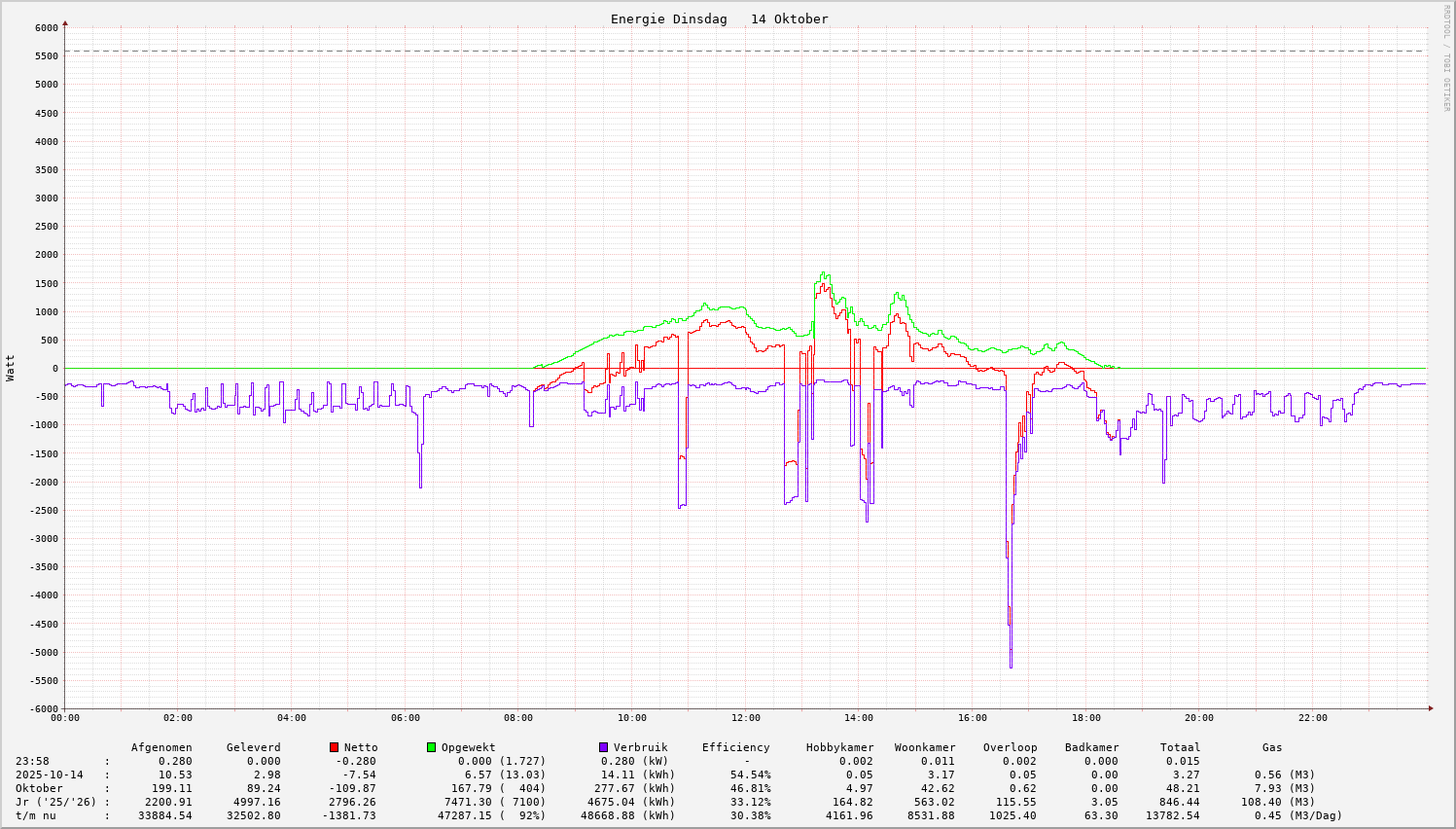
Task: Click the arrow at the top of the Y-axis
Action: [x=65, y=22]
